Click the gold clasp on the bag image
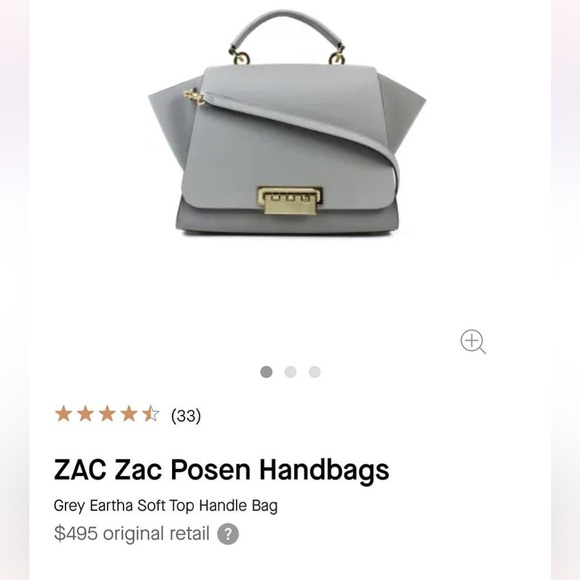Screen dimensions: 580x580 [x=290, y=201]
